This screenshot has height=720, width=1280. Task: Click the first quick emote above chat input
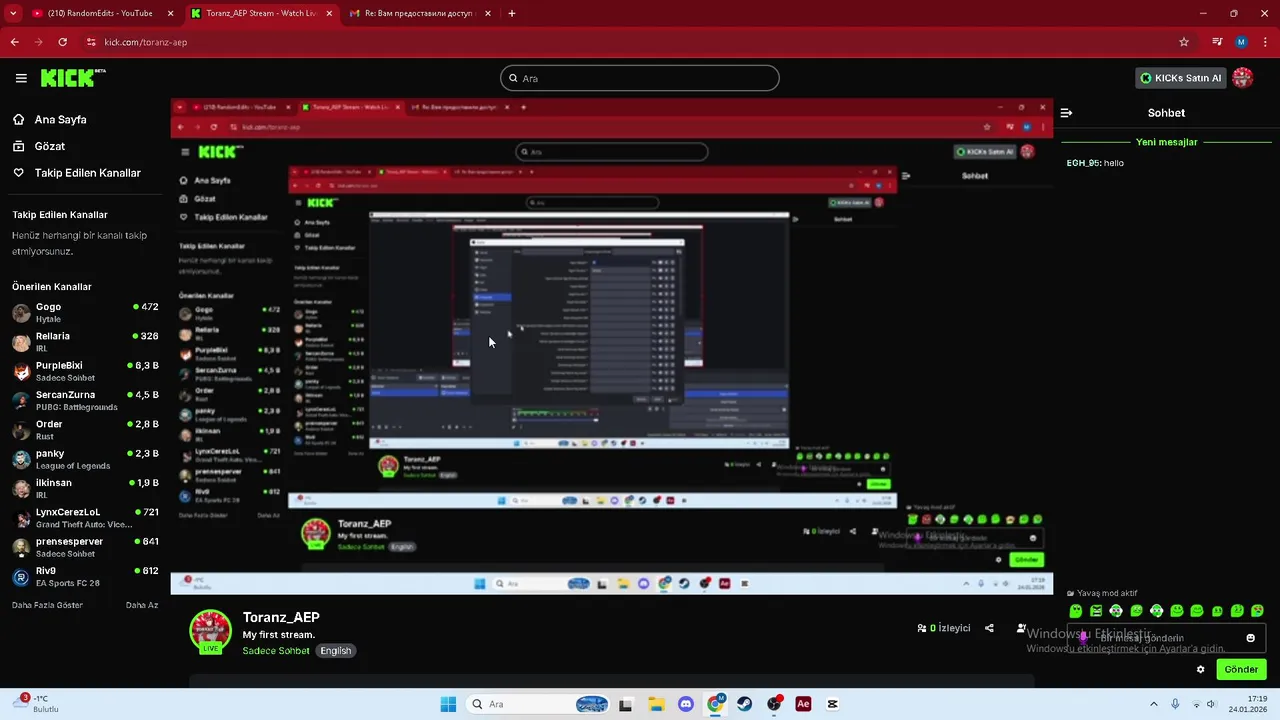point(1076,611)
